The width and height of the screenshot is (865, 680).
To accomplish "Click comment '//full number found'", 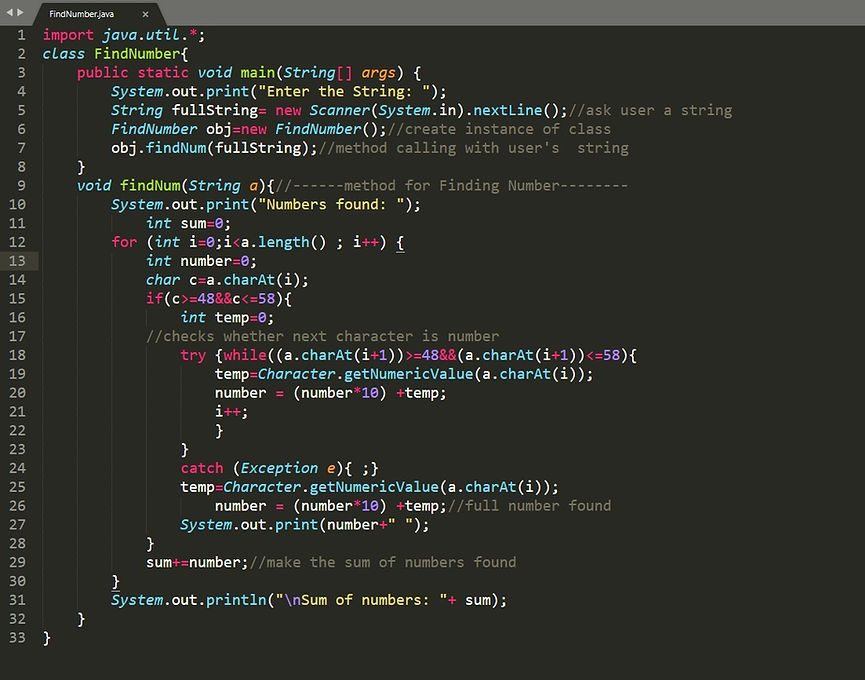I will 530,506.
